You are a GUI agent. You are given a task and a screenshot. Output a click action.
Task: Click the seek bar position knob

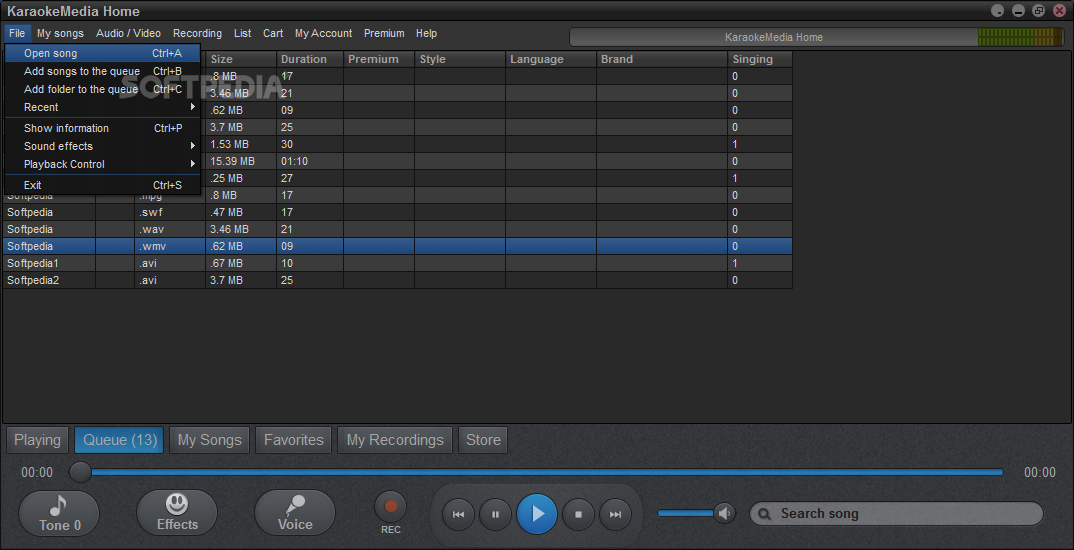click(80, 472)
